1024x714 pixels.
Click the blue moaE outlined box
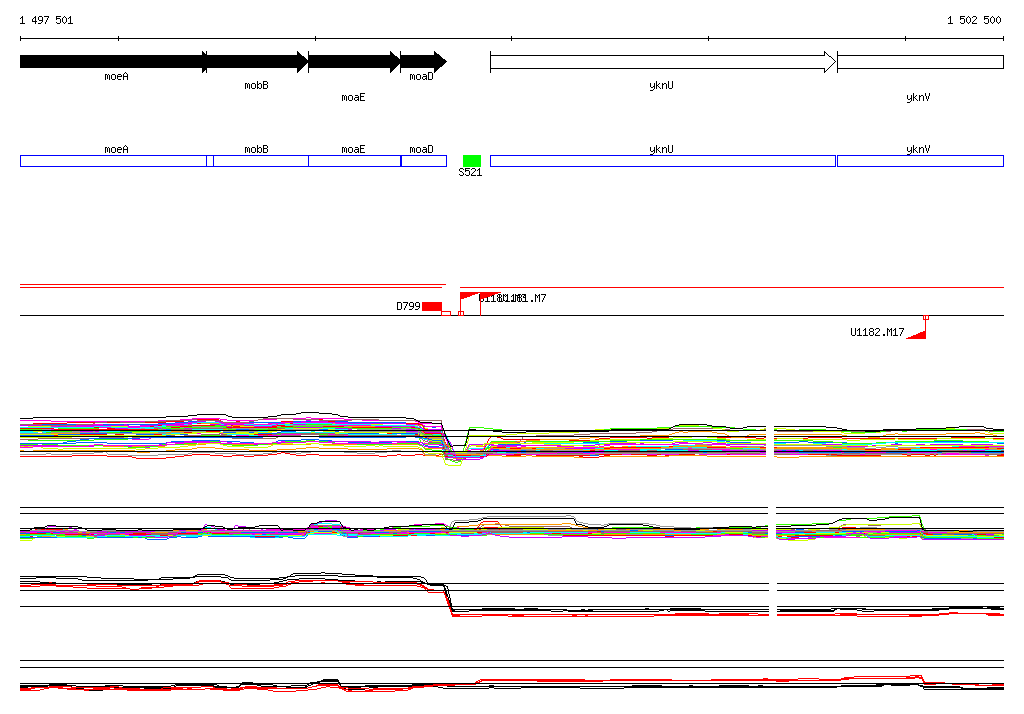(355, 161)
